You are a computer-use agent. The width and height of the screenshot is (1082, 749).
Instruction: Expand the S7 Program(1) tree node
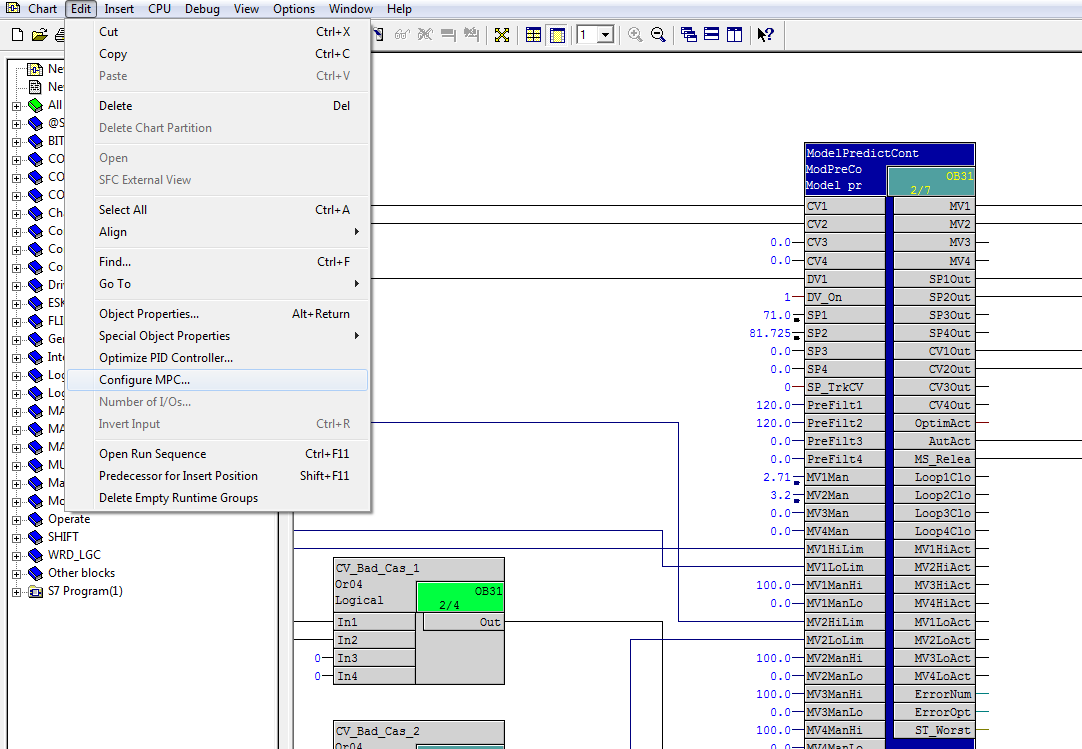(16, 591)
